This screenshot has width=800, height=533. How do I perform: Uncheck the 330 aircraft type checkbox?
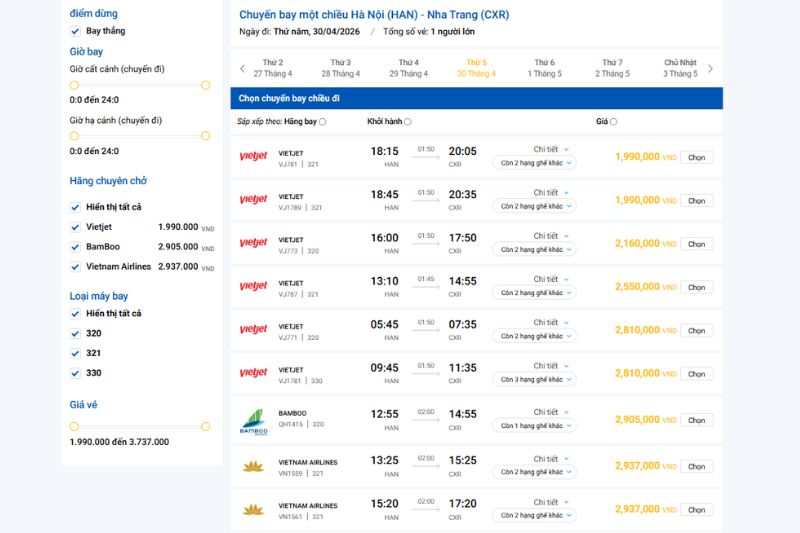pos(75,373)
